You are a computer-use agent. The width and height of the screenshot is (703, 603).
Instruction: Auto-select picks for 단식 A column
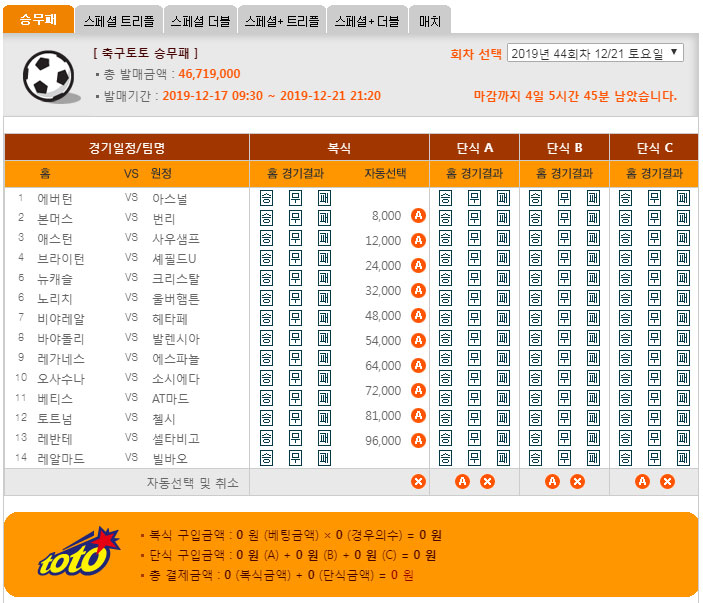point(462,482)
